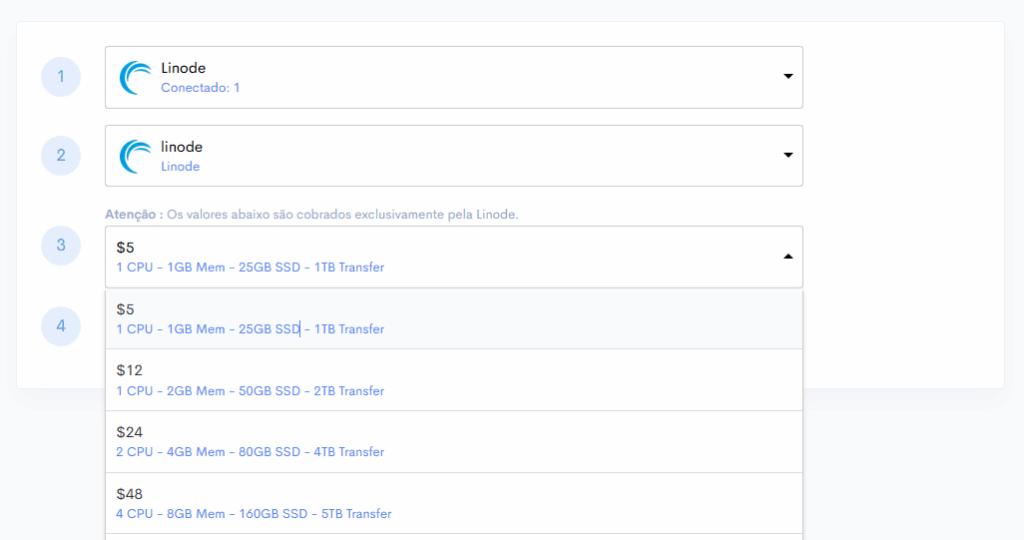Viewport: 1024px width, 540px height.
Task: Click the Linode logo in the provider field
Action: (135, 78)
